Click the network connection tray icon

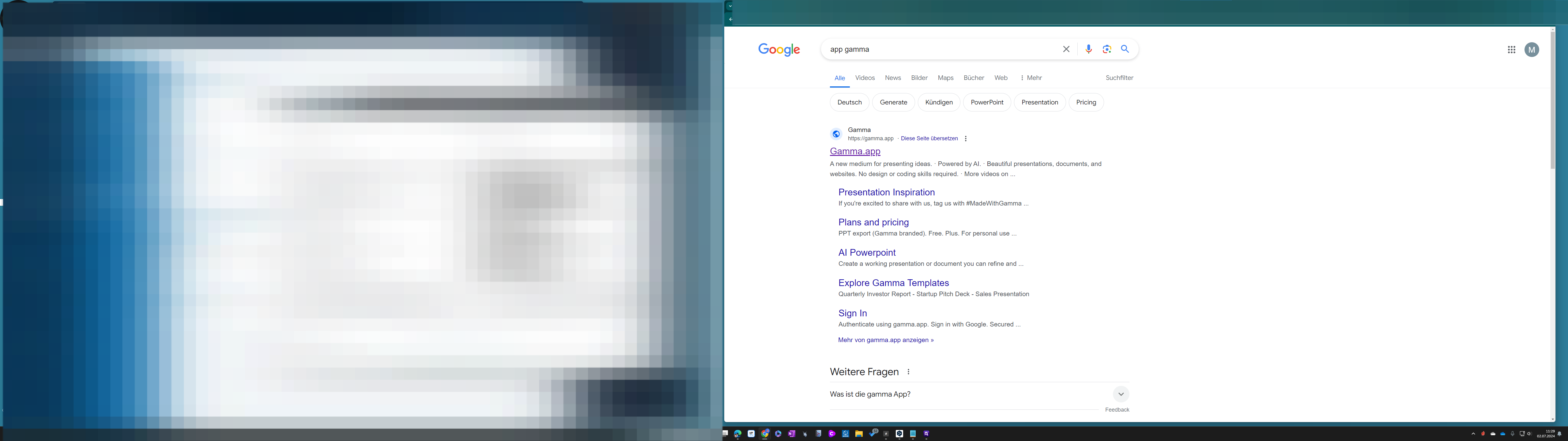(x=1522, y=434)
